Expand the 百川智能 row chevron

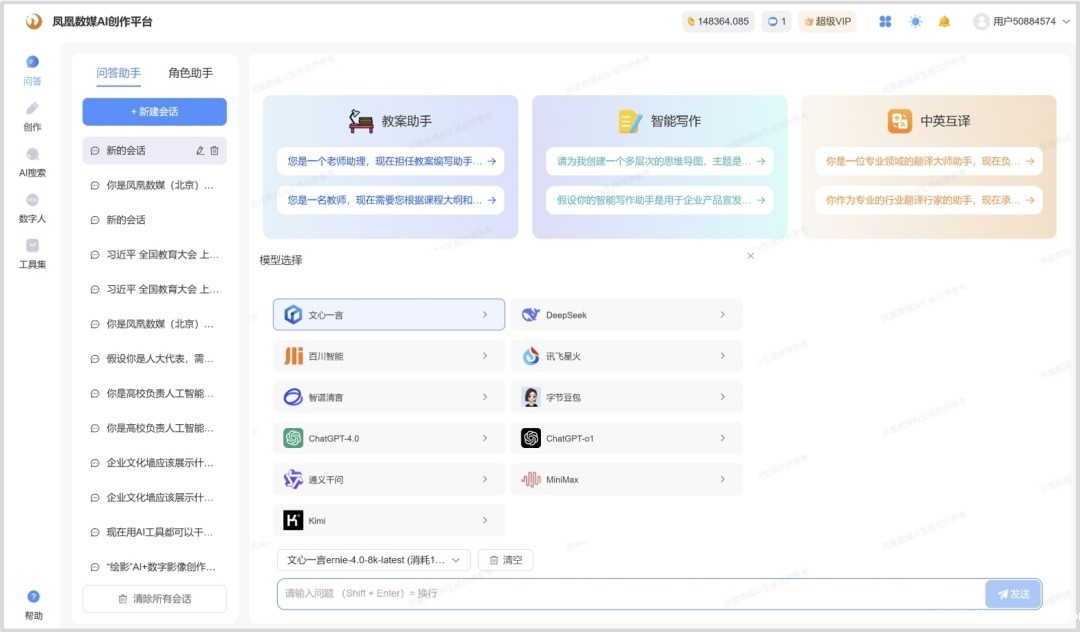point(485,356)
